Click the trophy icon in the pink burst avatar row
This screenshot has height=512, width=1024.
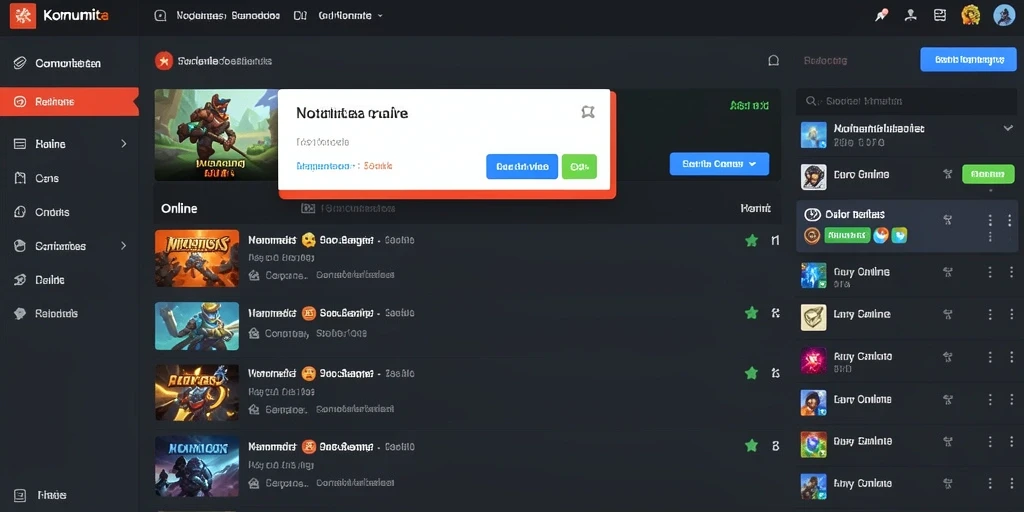click(x=948, y=357)
